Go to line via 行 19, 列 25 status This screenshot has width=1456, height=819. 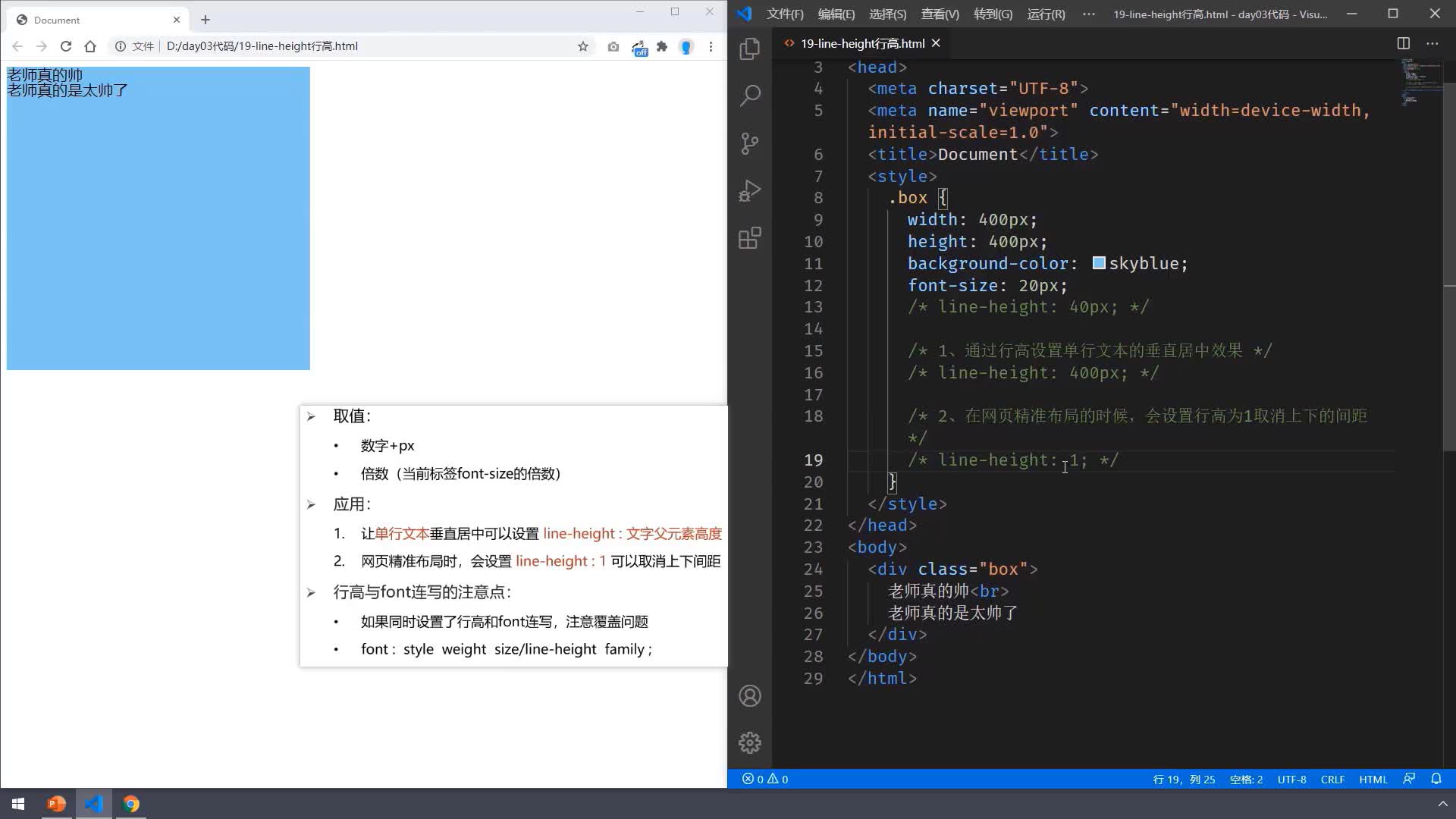[1184, 779]
